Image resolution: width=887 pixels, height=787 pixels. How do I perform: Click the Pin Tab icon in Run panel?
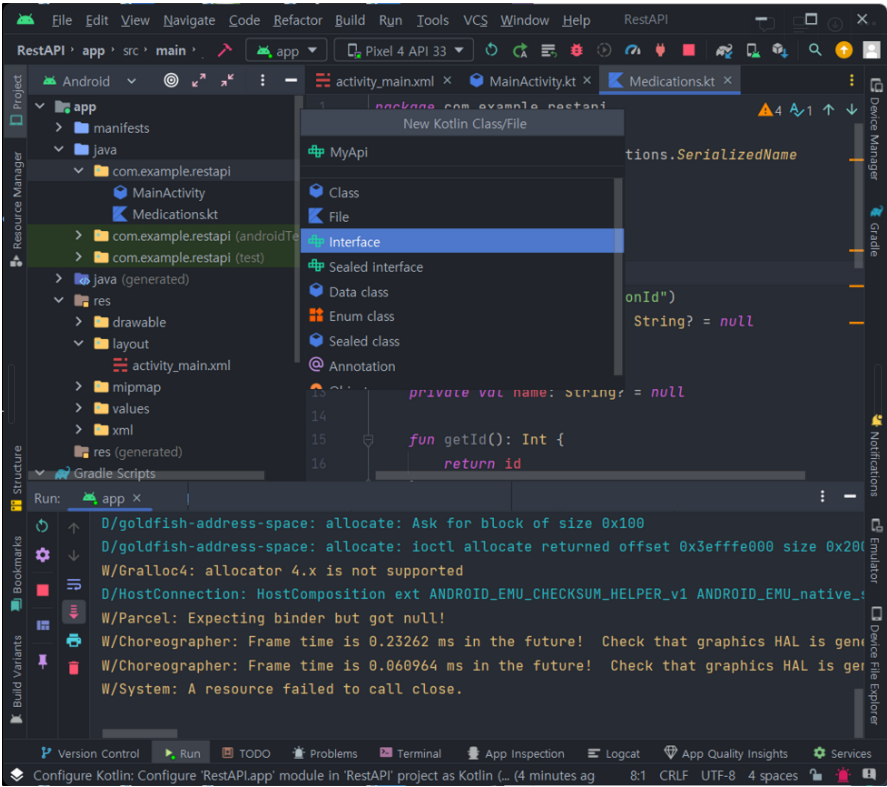tap(42, 661)
